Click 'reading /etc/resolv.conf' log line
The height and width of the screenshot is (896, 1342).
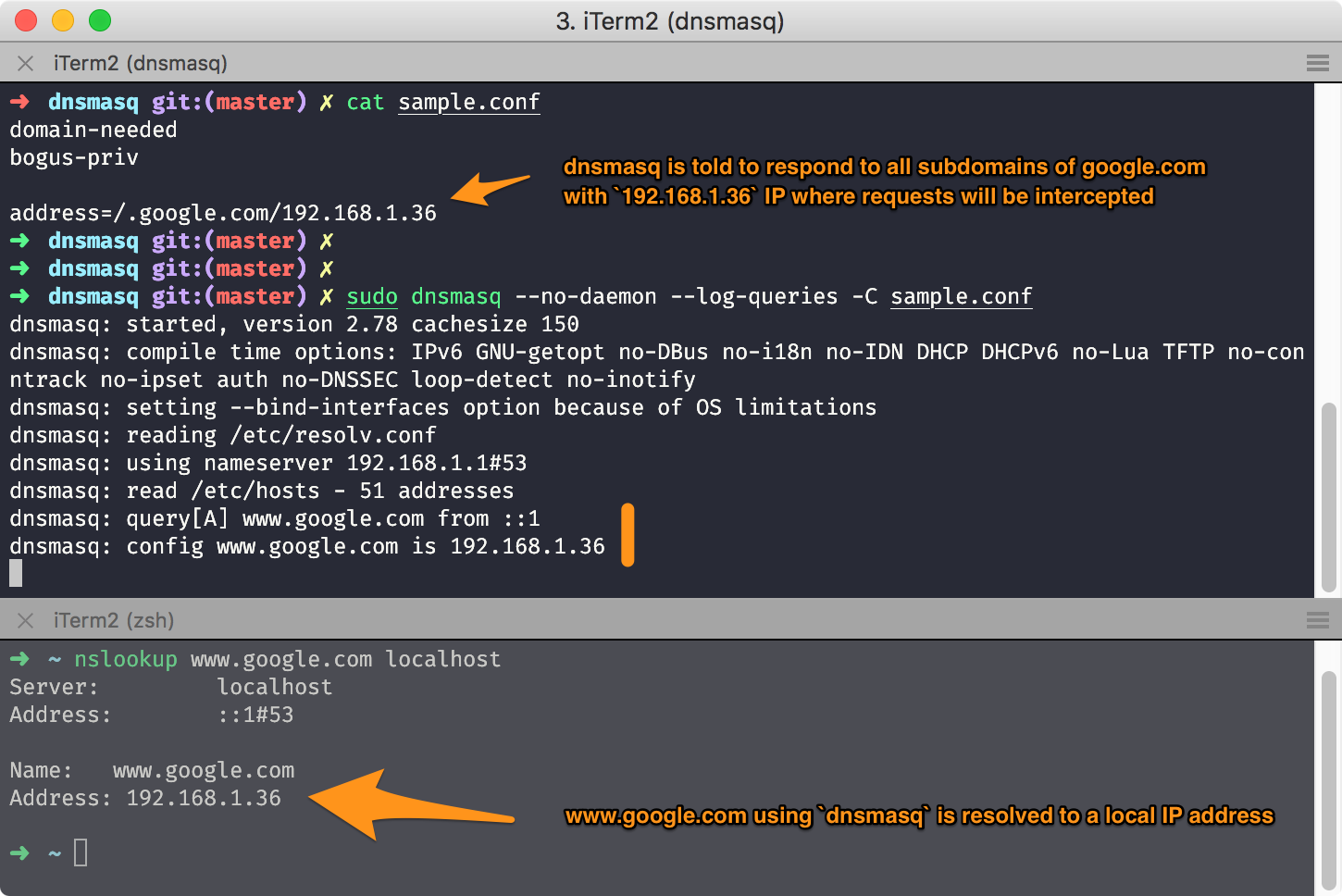[223, 435]
